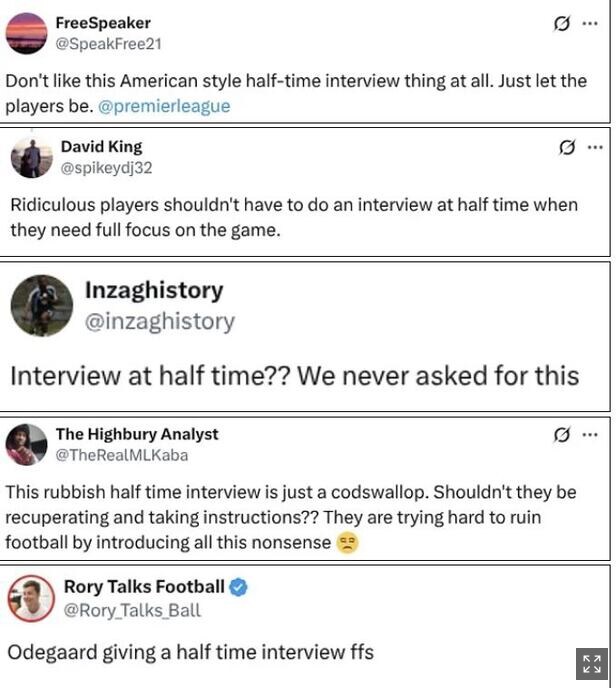Click FreeSpeaker's sunset profile avatar

(27, 33)
